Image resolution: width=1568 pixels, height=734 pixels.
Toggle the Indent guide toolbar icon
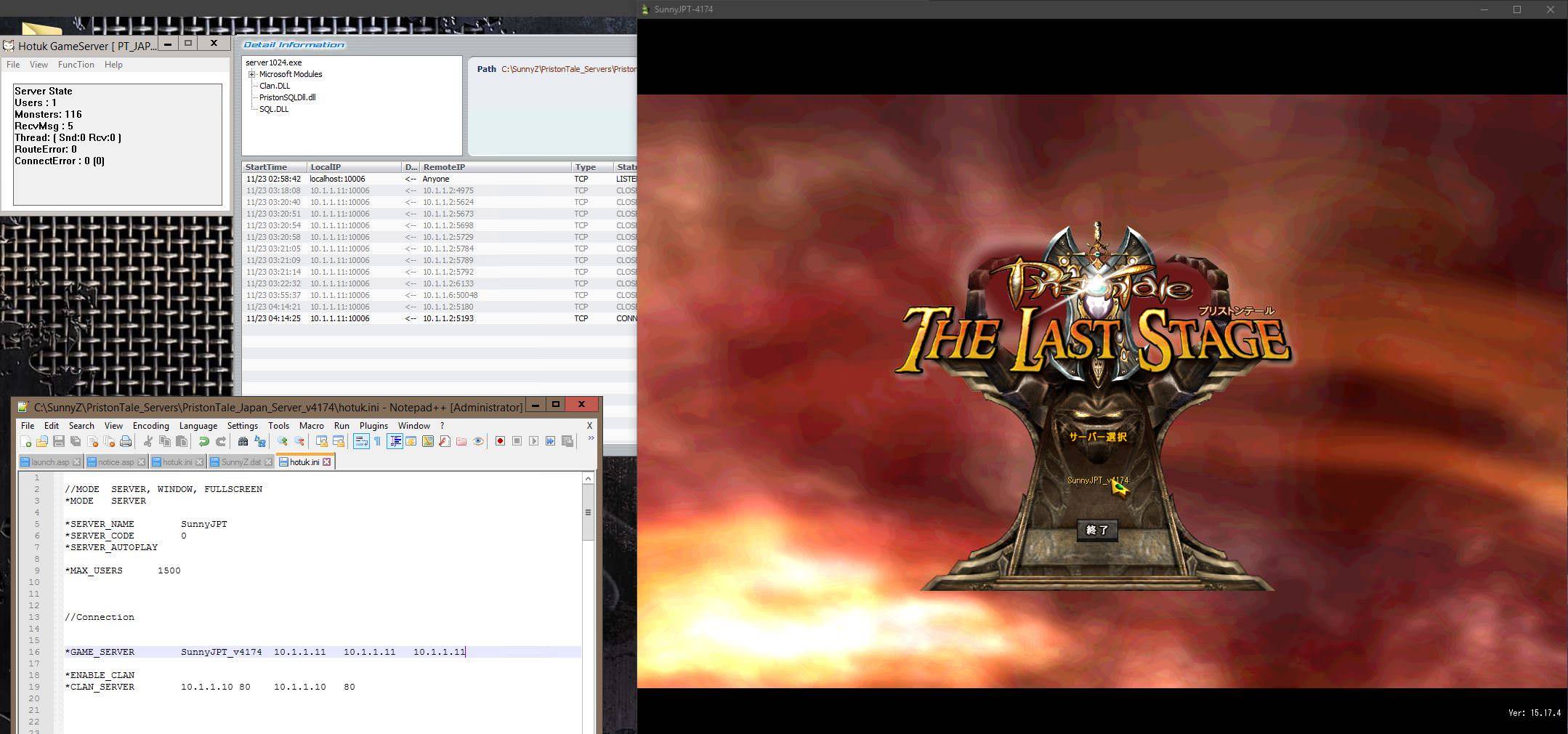tap(395, 441)
